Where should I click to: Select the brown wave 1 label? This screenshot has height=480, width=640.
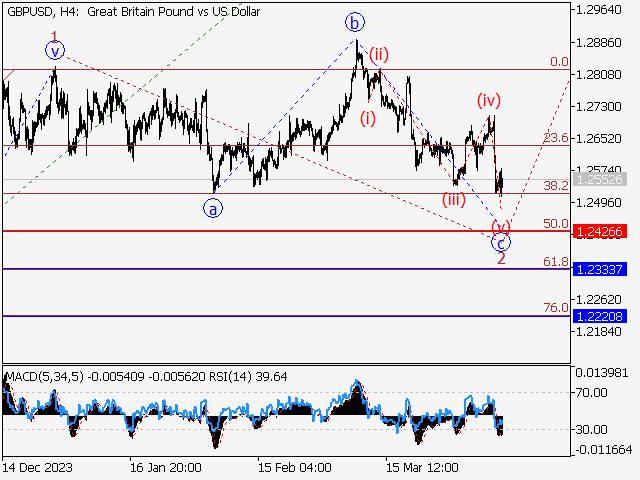(x=54, y=36)
